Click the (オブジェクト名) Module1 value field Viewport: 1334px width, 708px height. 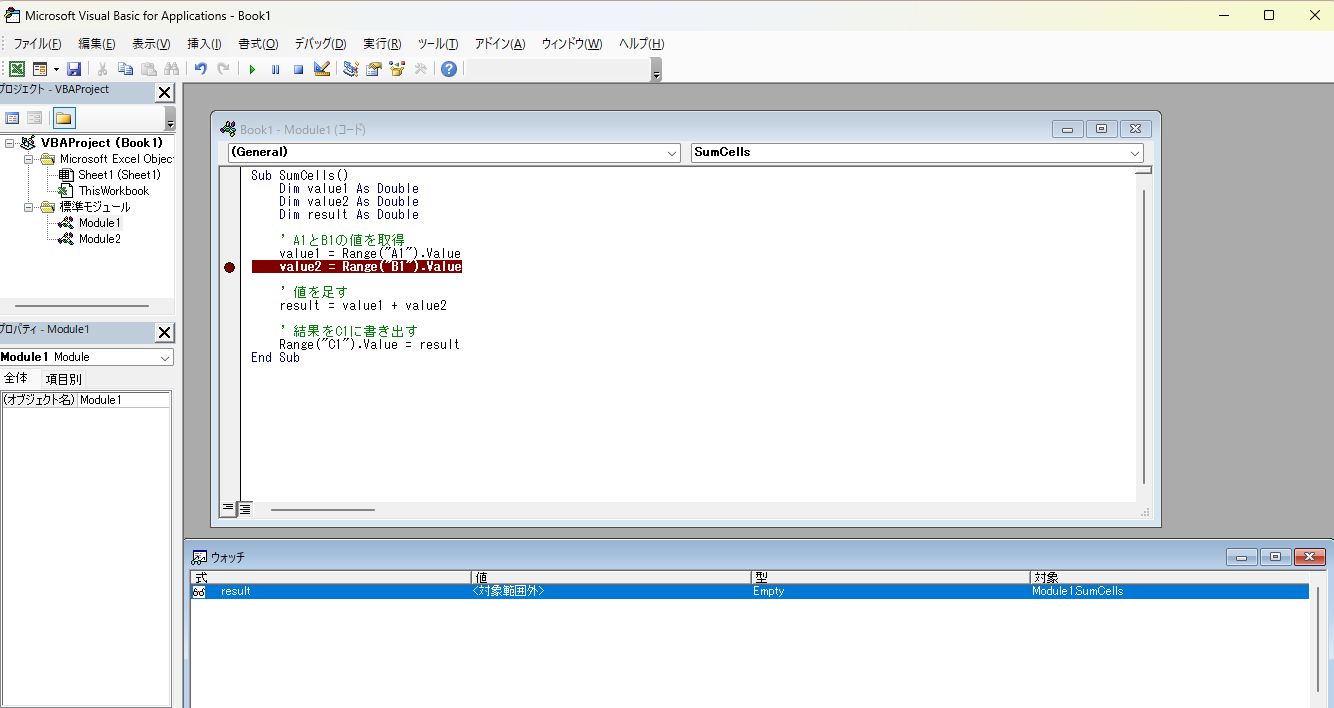tap(124, 400)
